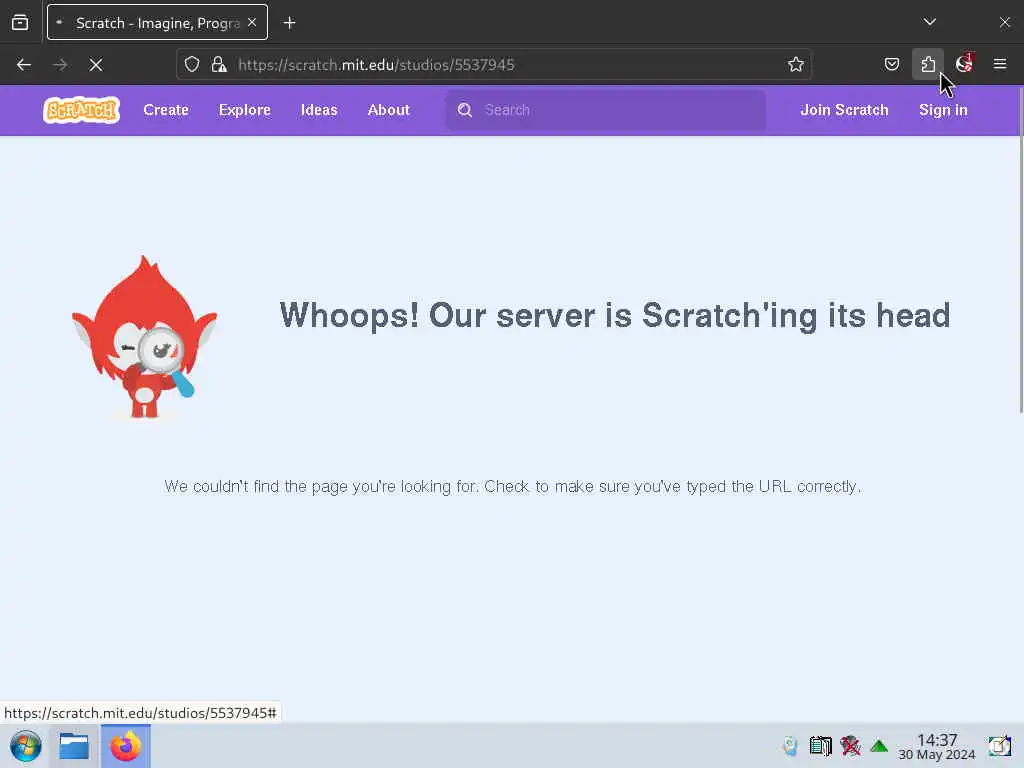Viewport: 1024px width, 768px height.
Task: Click the Scratch logo in navigation bar
Action: pyautogui.click(x=82, y=110)
